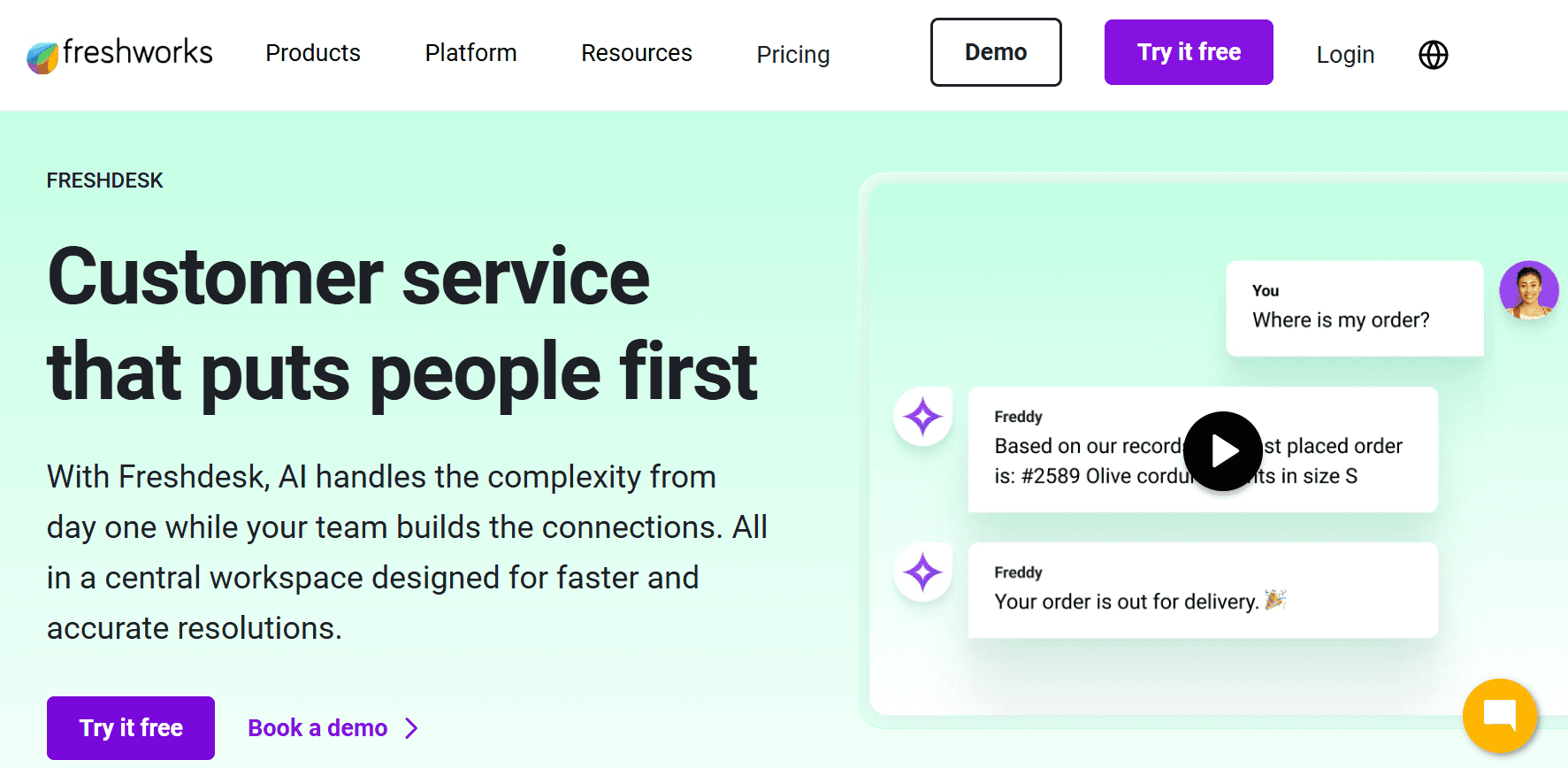The height and width of the screenshot is (768, 1568).
Task: Follow the Book a demo link
Action: 317,728
